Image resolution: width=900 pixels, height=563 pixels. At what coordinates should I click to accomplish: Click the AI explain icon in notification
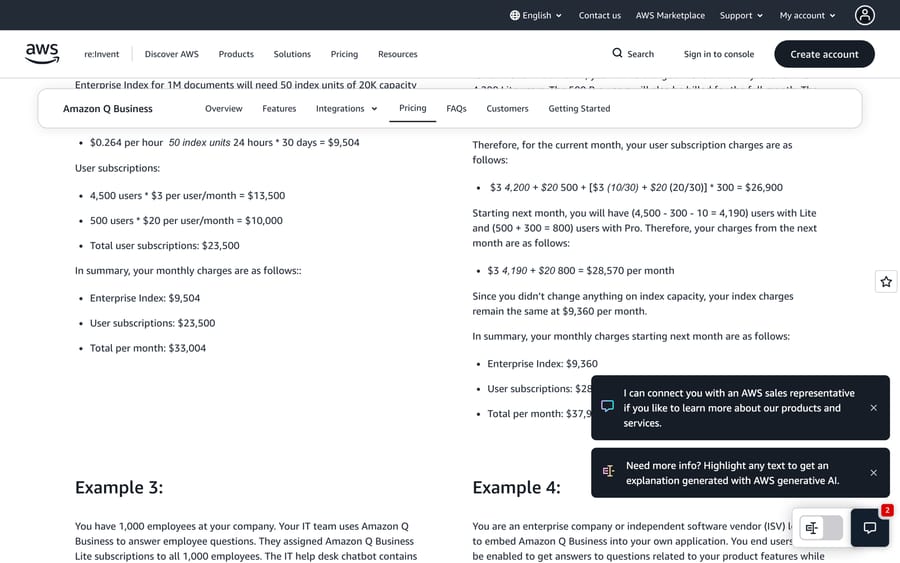click(608, 471)
